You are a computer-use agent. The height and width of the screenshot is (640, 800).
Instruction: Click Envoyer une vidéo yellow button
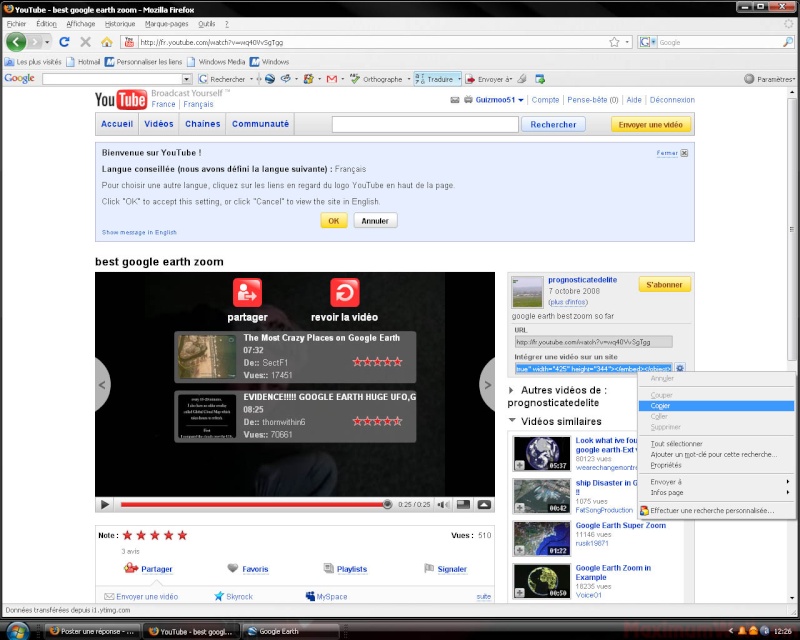[x=651, y=125]
